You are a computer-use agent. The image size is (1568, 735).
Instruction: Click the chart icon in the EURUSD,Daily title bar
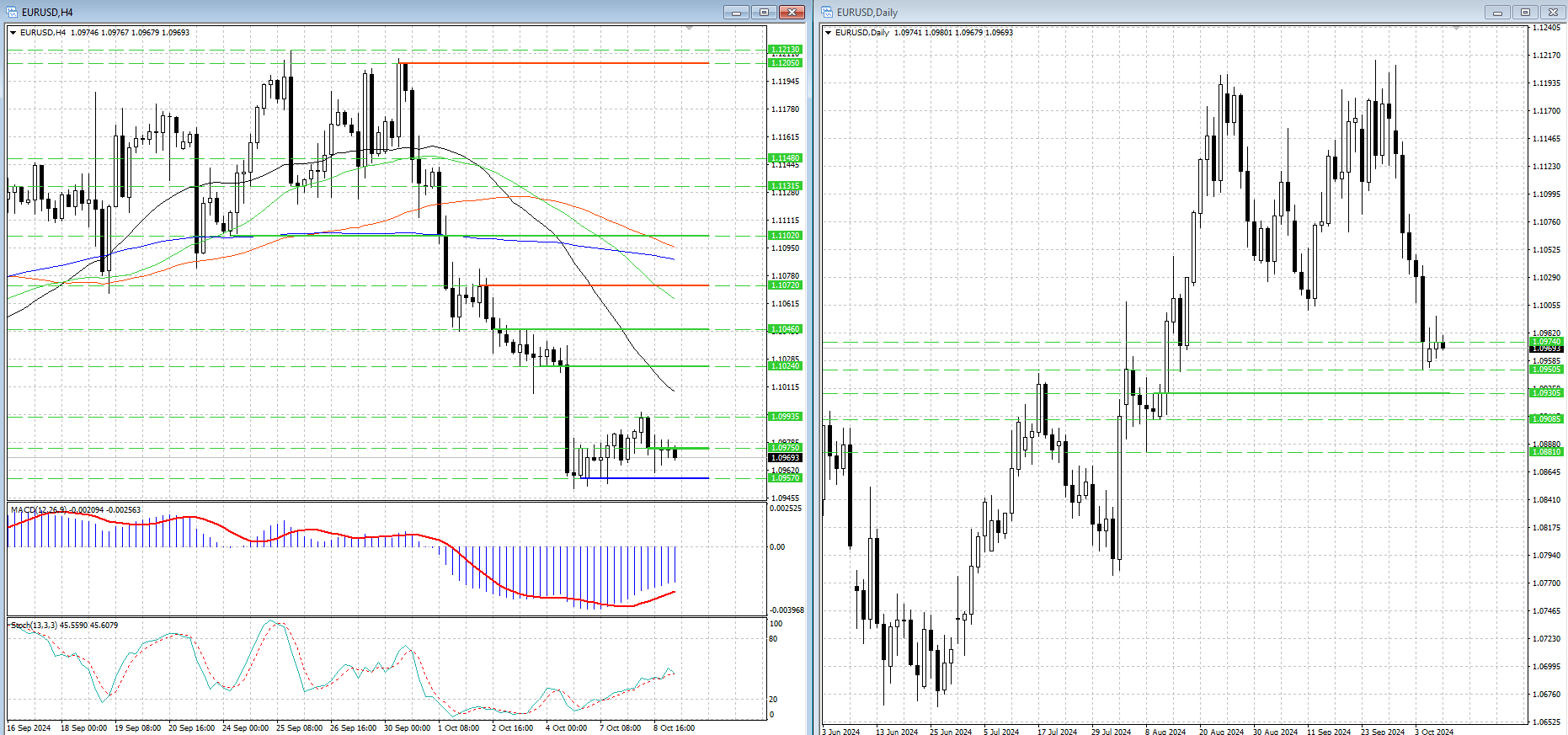[x=827, y=12]
